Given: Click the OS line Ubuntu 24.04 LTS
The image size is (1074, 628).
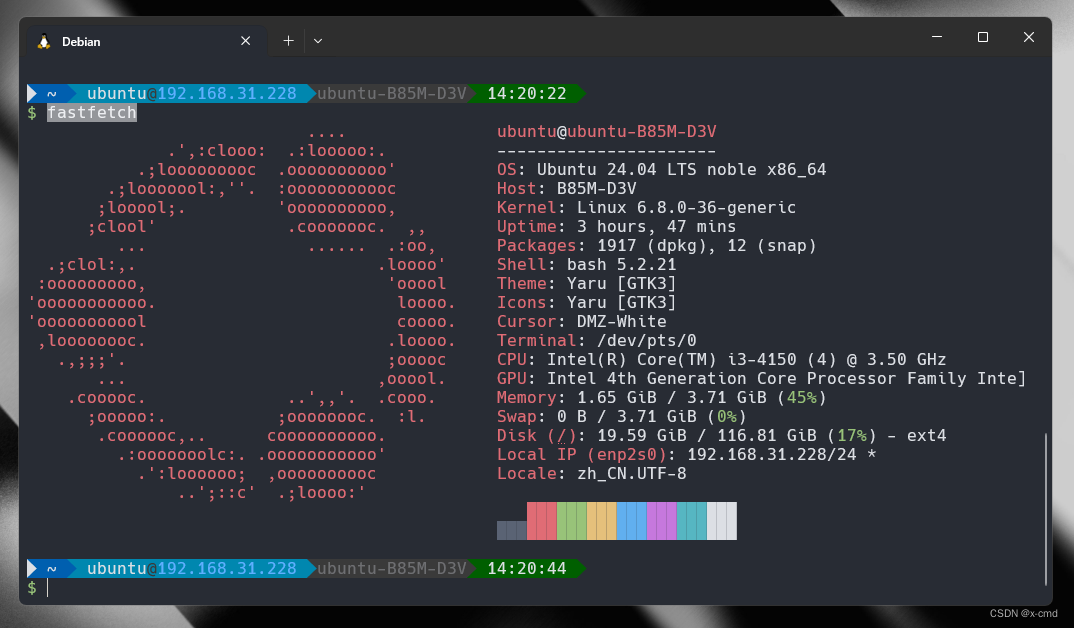Looking at the screenshot, I should tap(662, 169).
